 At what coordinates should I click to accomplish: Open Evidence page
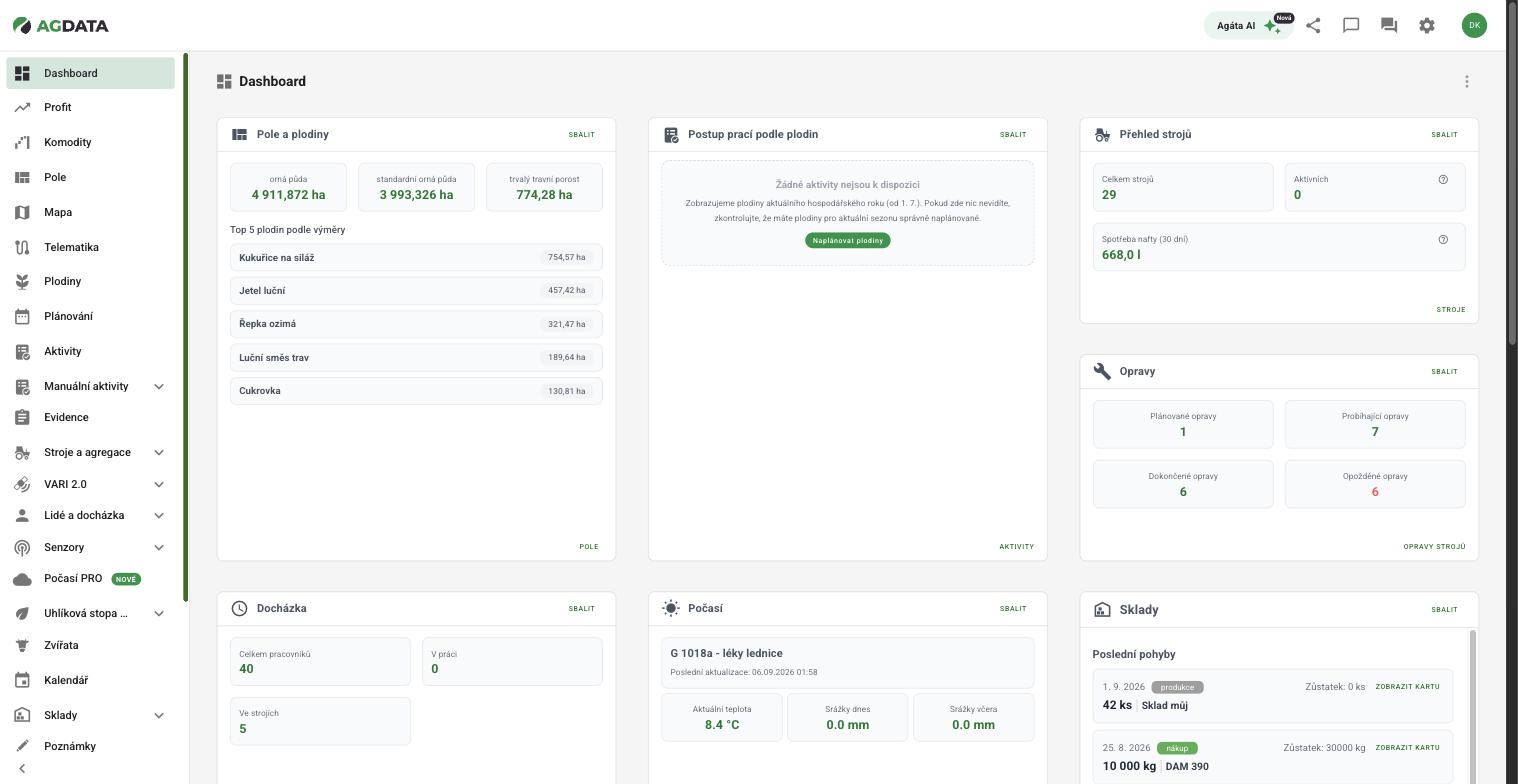click(x=91, y=417)
